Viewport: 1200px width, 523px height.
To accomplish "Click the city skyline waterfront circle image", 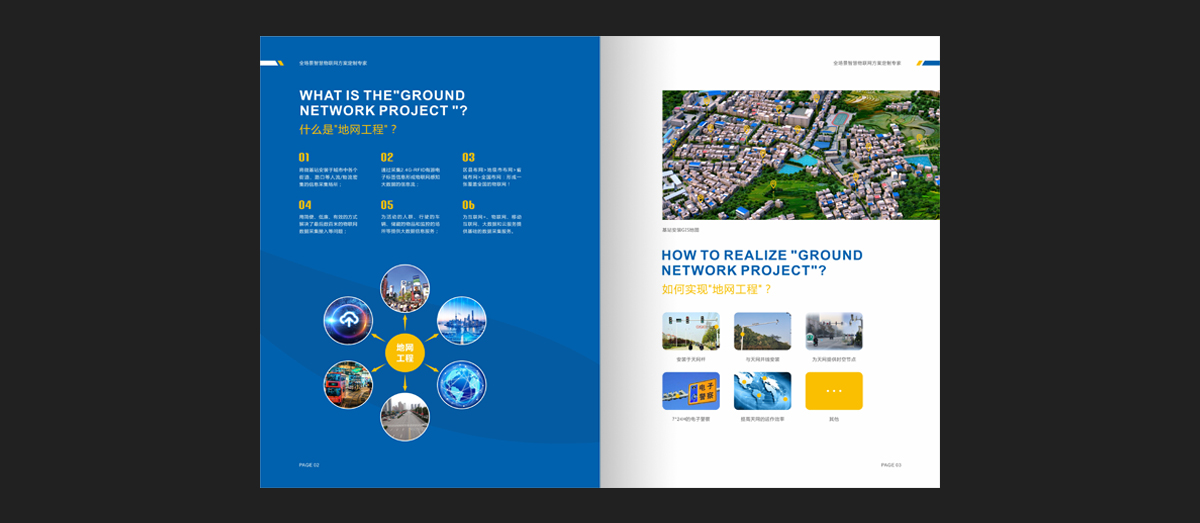I will [462, 321].
